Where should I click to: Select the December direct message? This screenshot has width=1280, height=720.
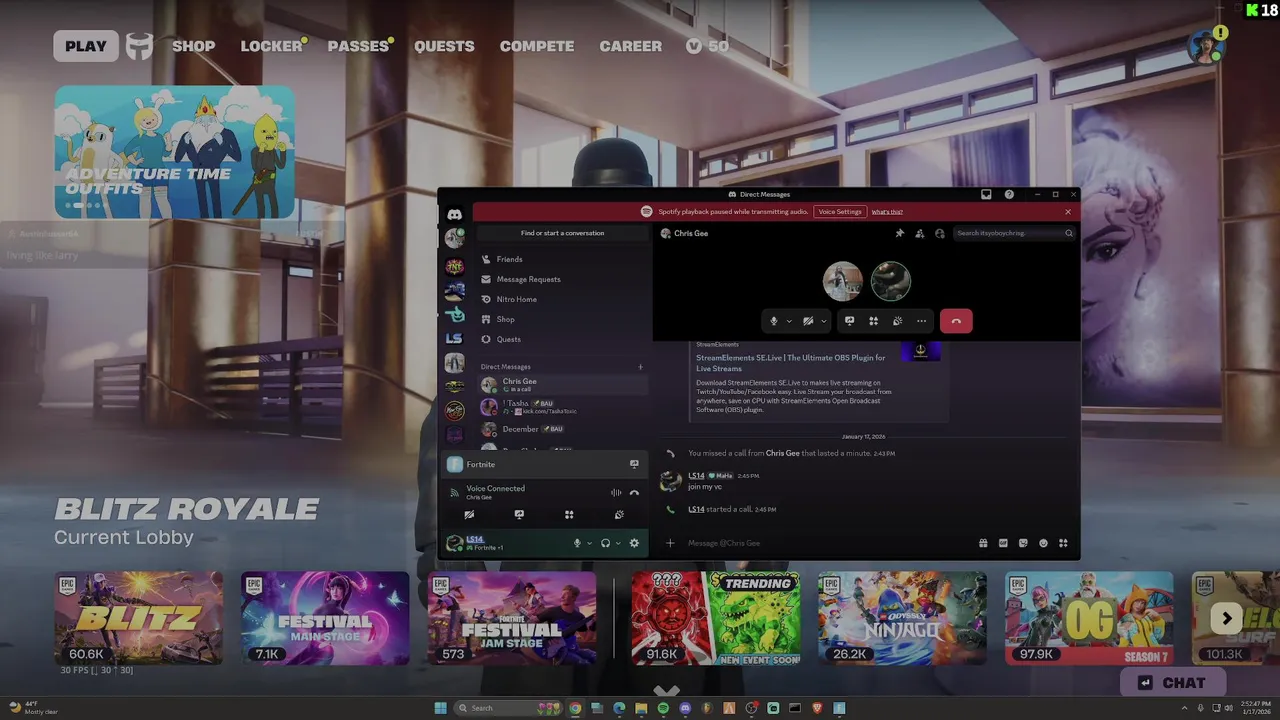[562, 429]
